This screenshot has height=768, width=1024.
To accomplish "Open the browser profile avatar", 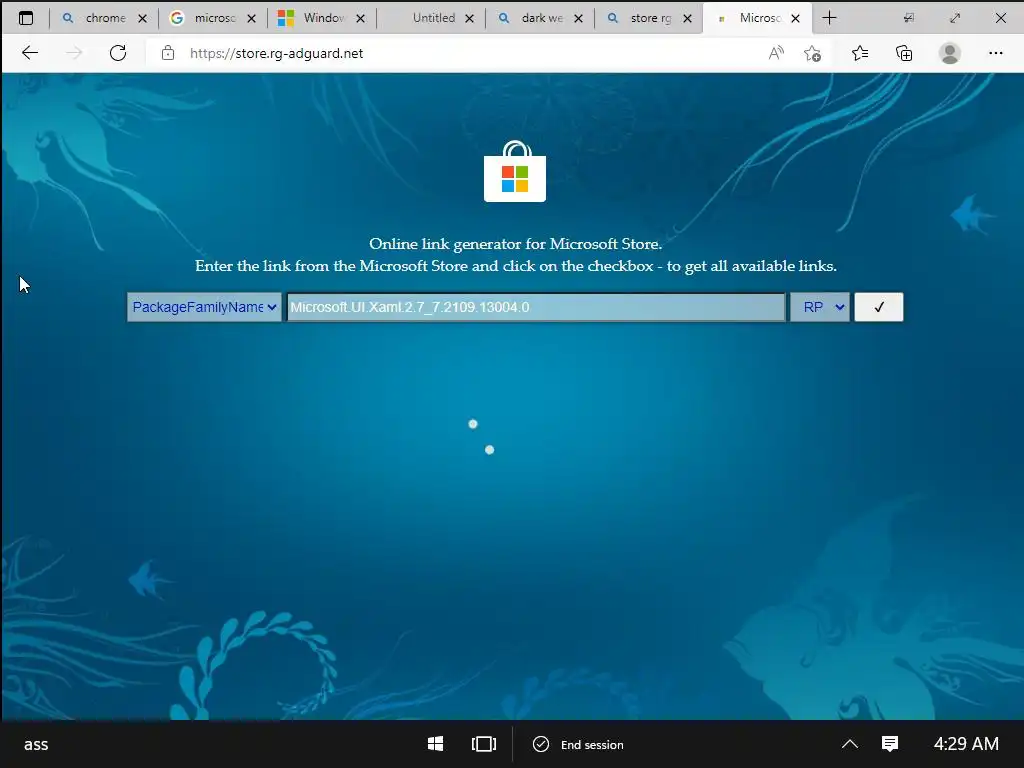I will (950, 53).
